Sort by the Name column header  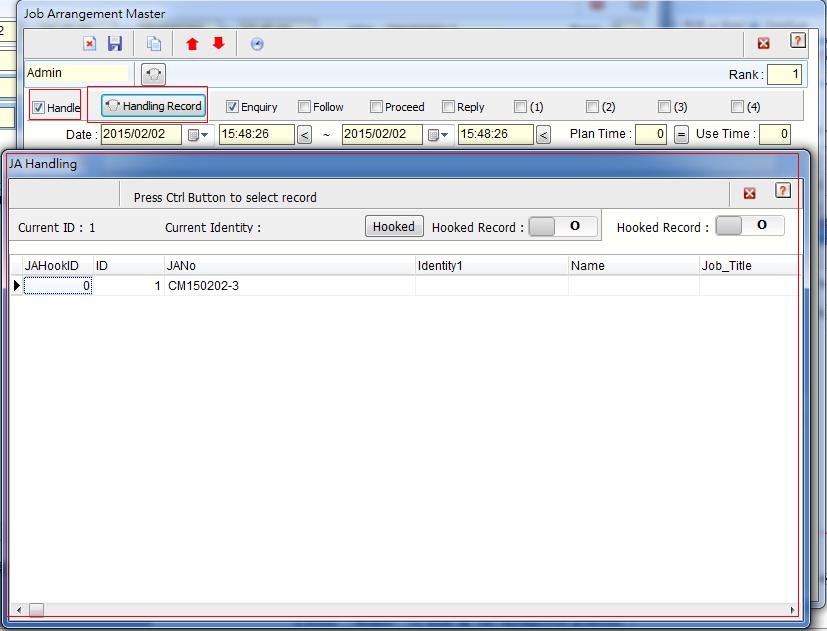click(633, 265)
